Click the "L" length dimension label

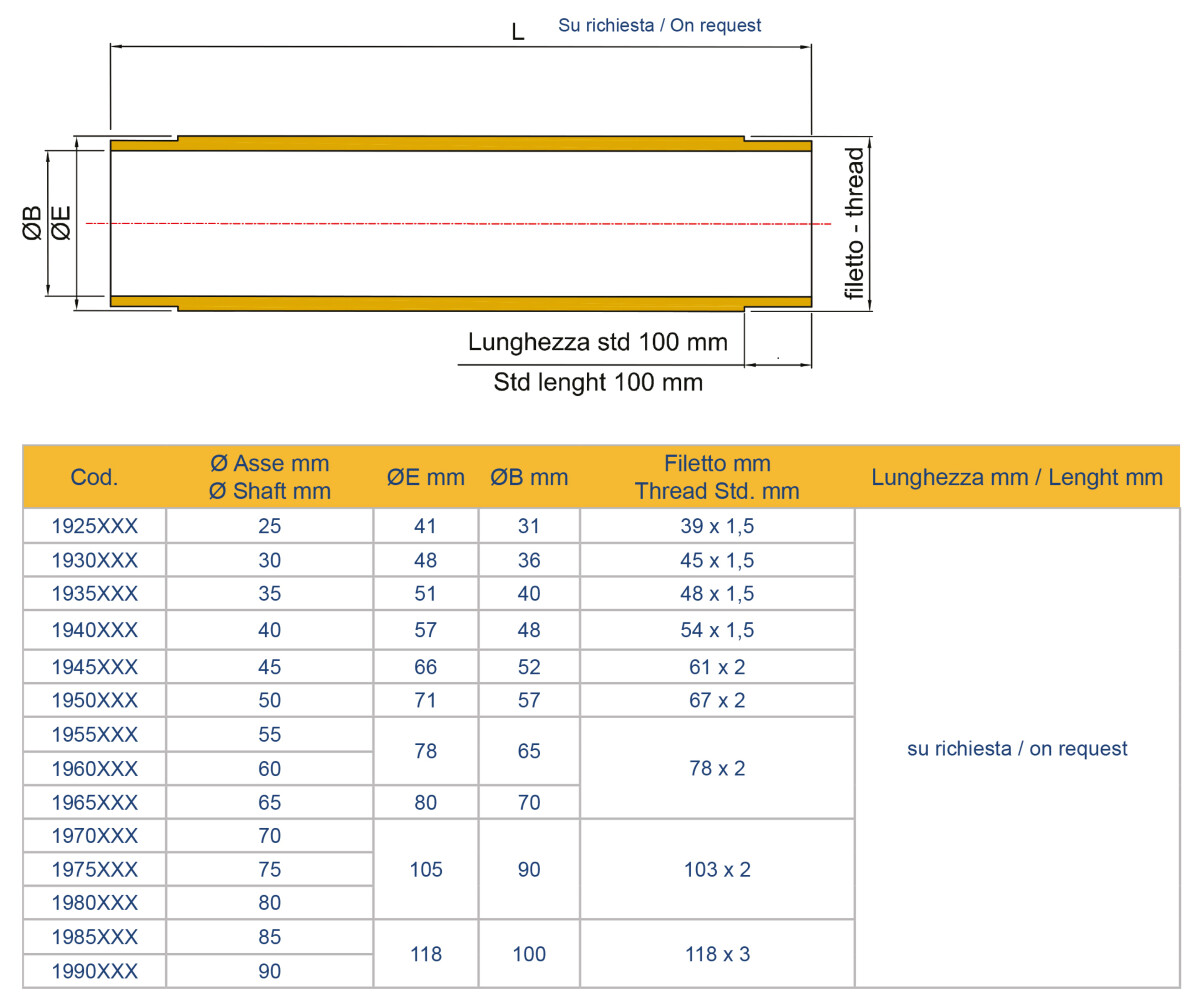(x=517, y=32)
